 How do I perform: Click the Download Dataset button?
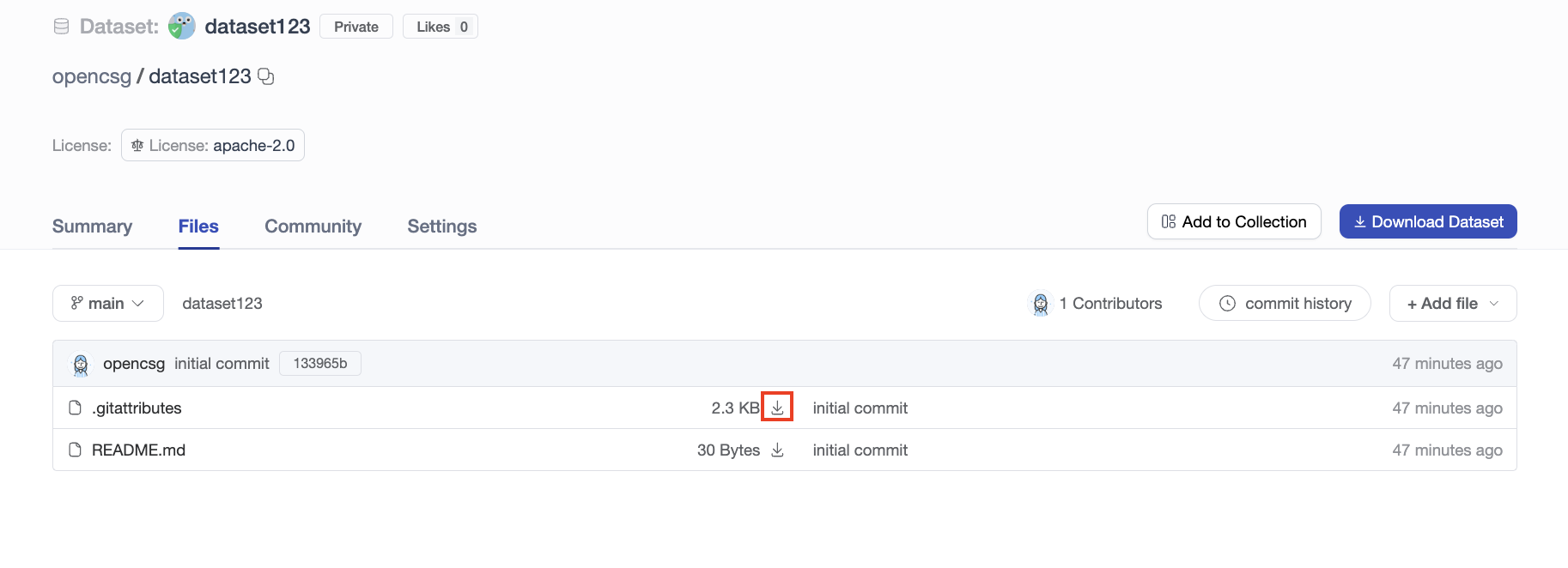point(1427,222)
